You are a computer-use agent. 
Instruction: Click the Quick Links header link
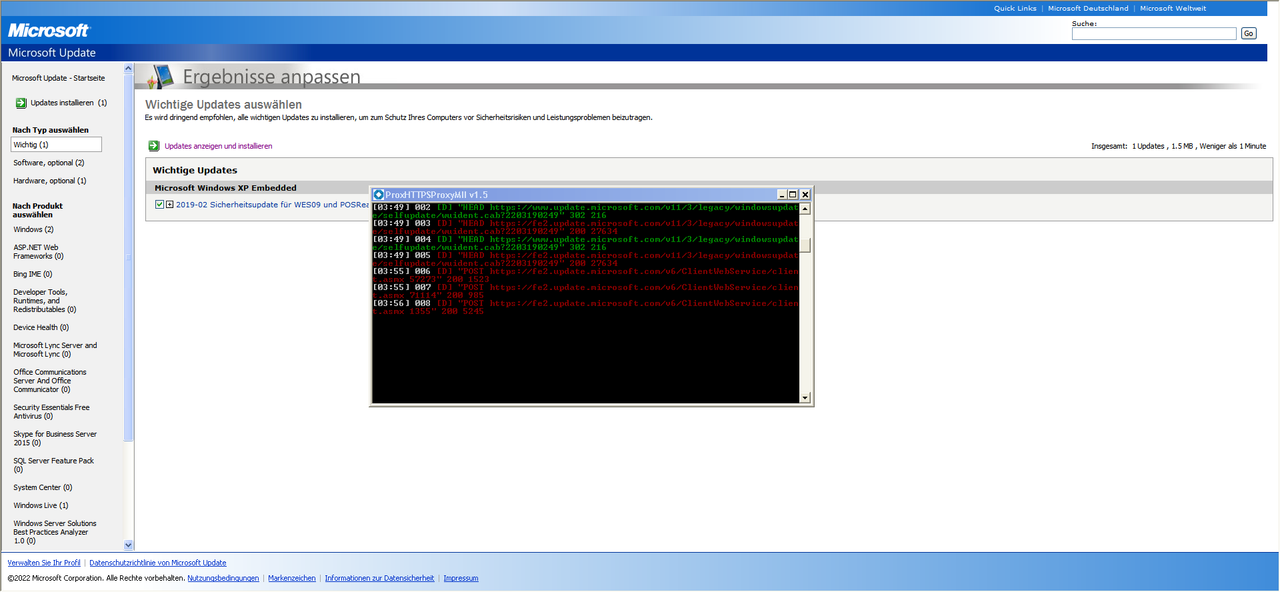coord(1015,8)
